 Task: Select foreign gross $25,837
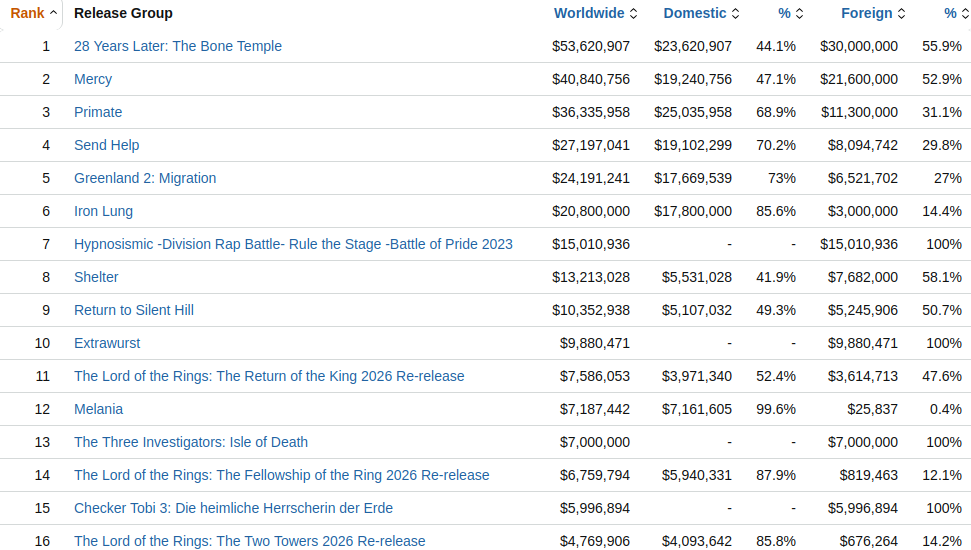point(873,409)
